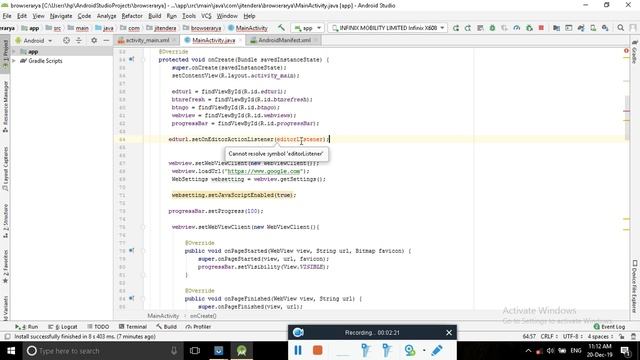Viewport: 640px width, 360px height.
Task: Toggle the Gradle tool window side tab
Action: (635, 52)
